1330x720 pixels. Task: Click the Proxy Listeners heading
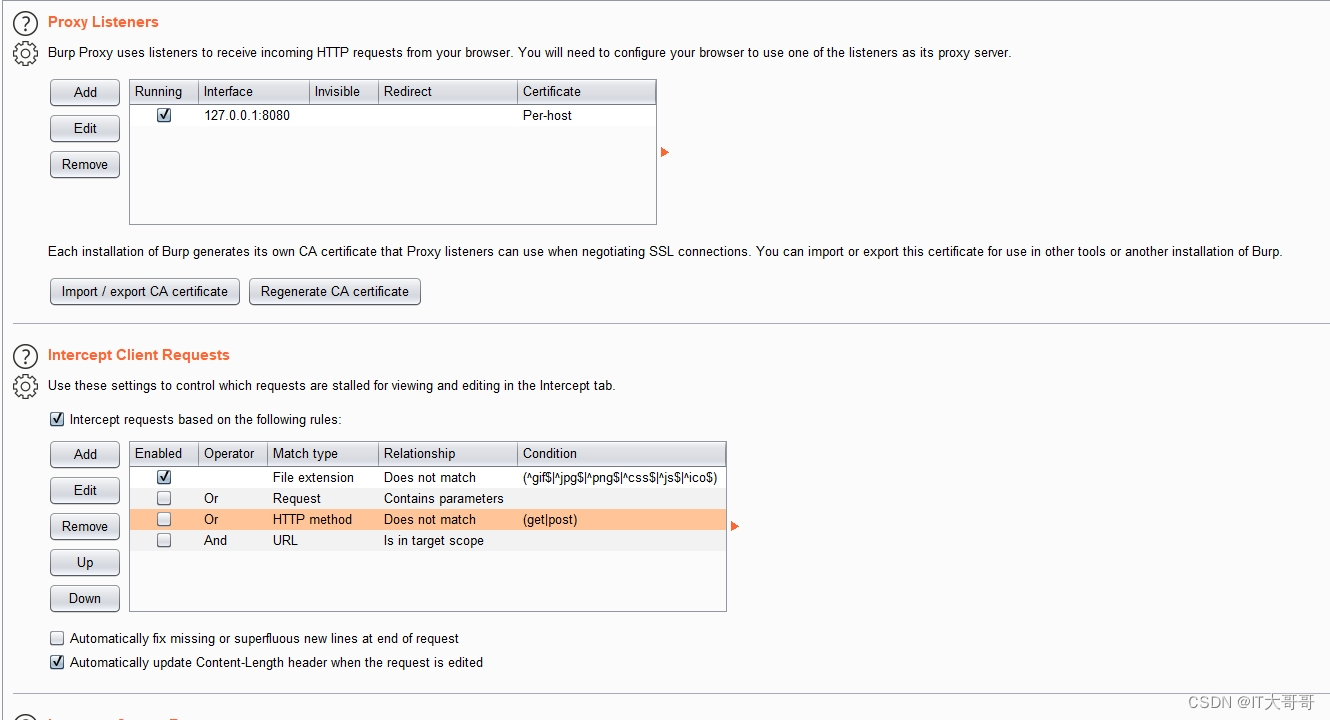[103, 22]
